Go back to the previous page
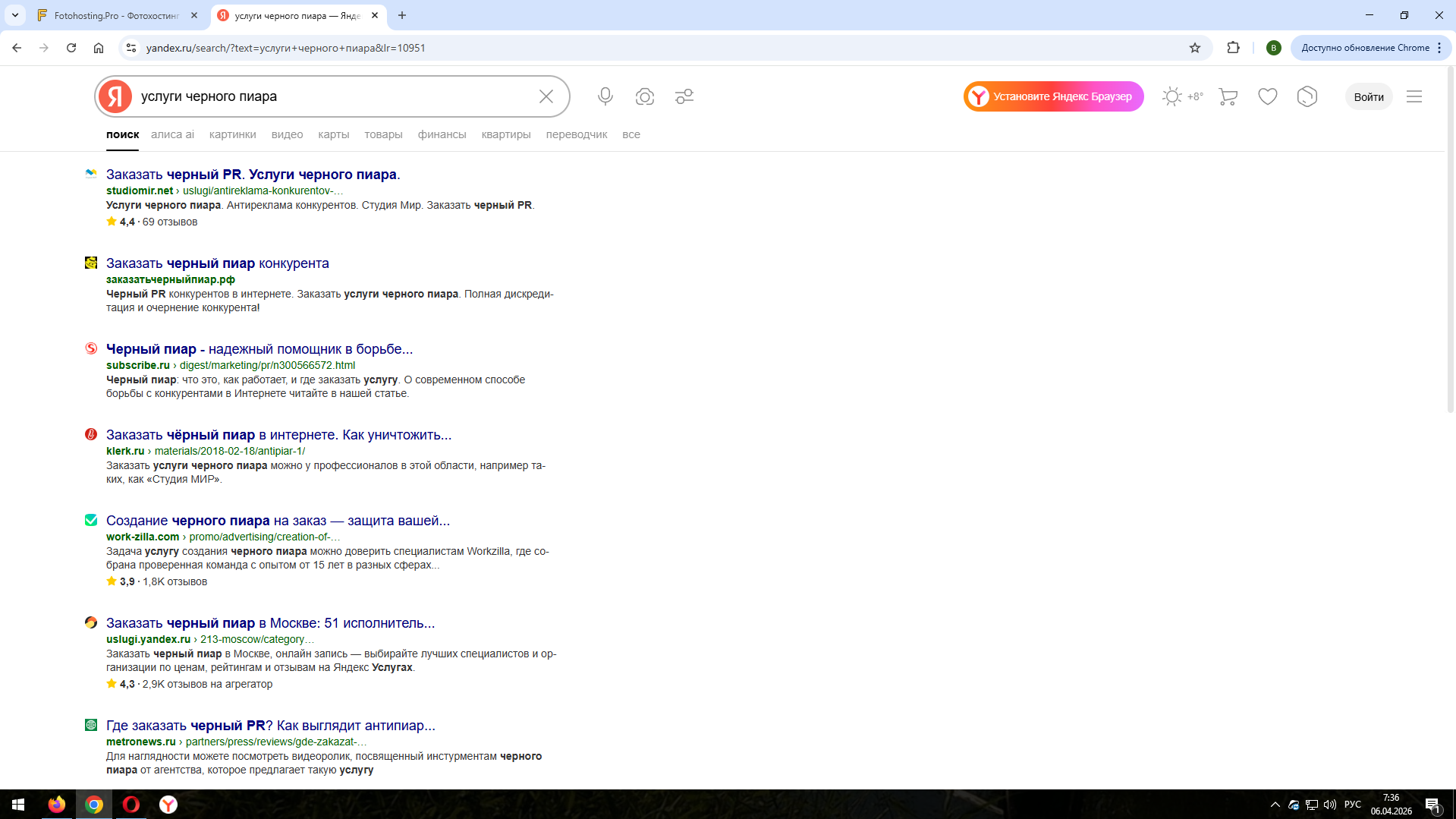The width and height of the screenshot is (1456, 819). pyautogui.click(x=17, y=48)
